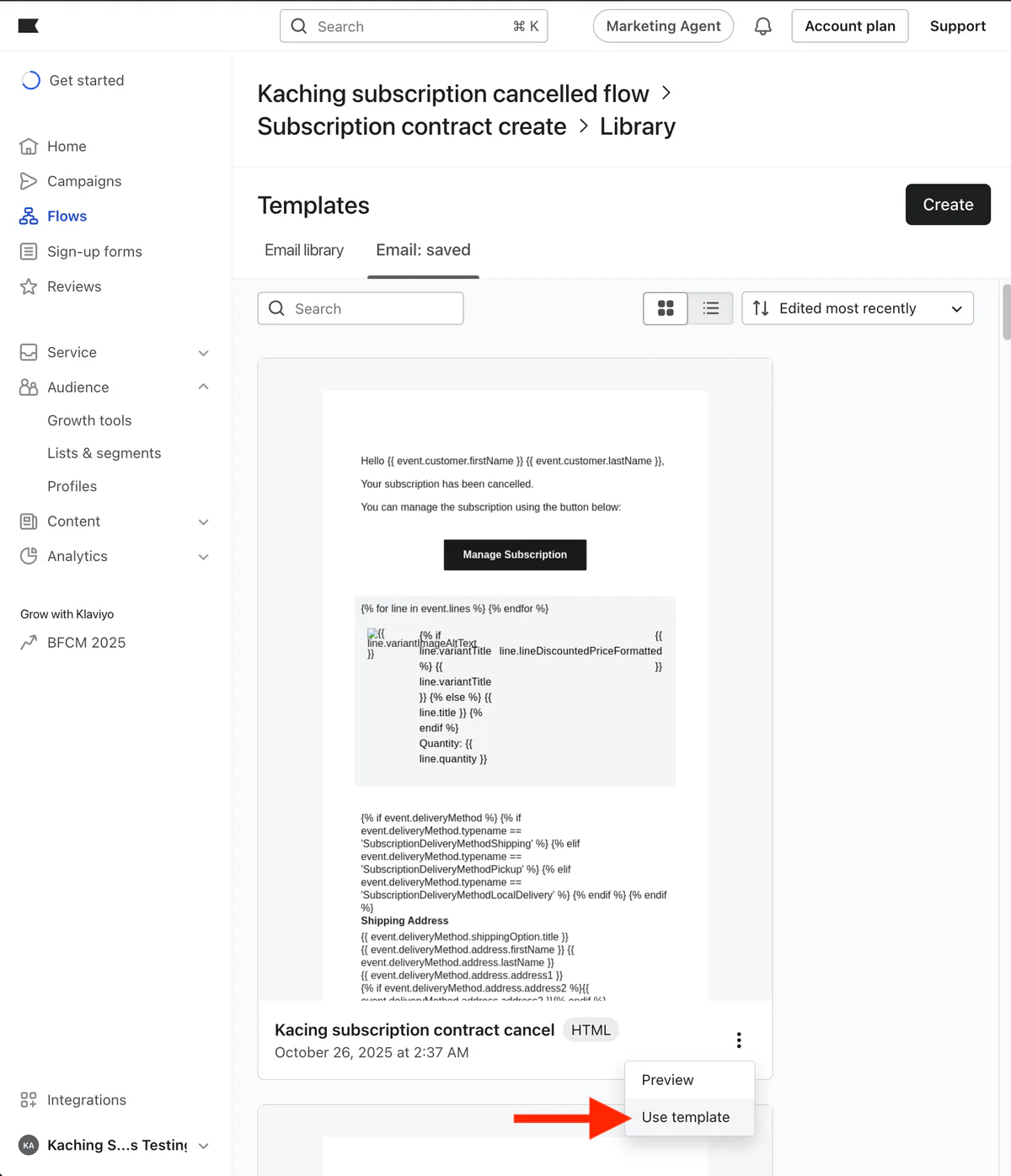
Task: Click the Service inbox icon
Action: (x=29, y=352)
